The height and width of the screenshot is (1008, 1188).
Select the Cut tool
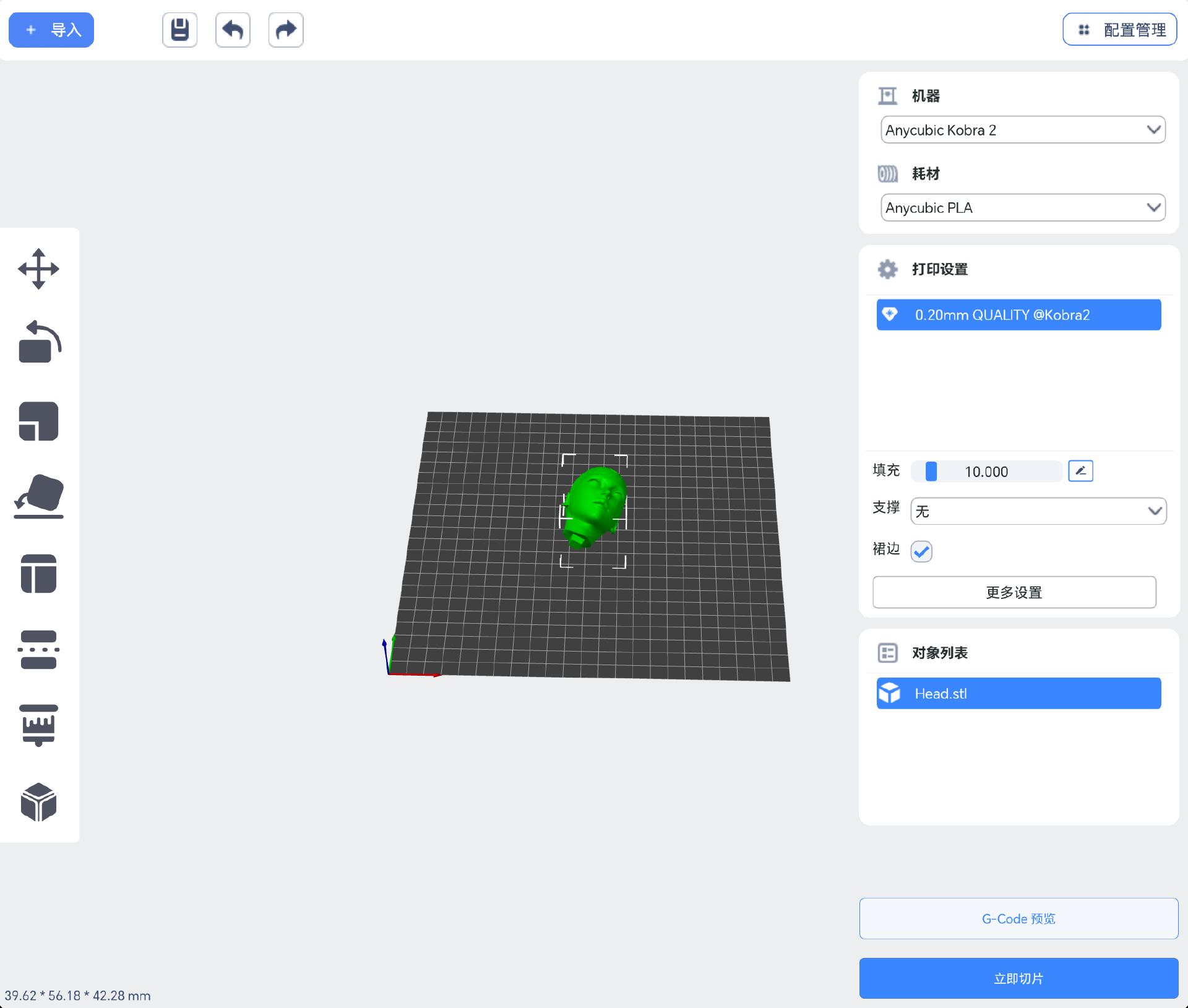pyautogui.click(x=39, y=649)
